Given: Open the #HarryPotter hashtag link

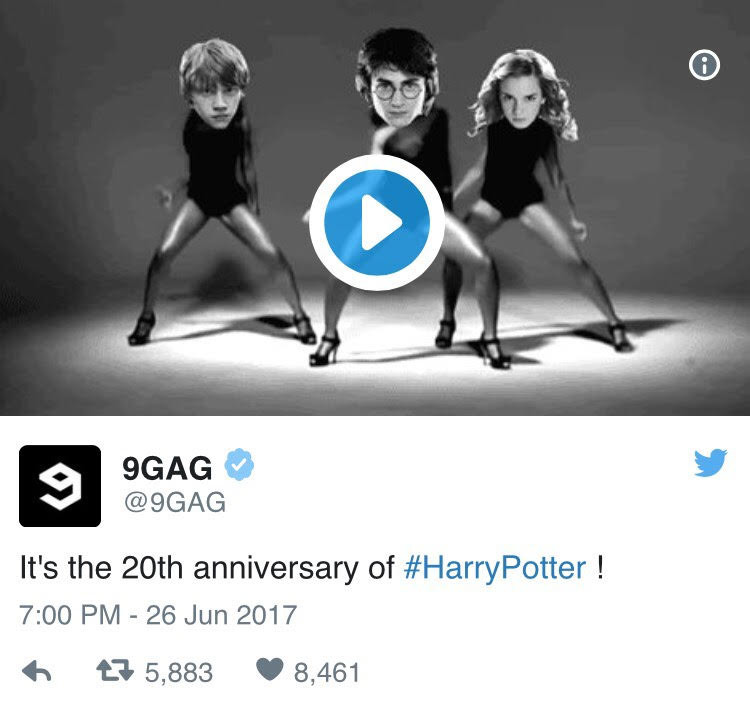Looking at the screenshot, I should pyautogui.click(x=495, y=568).
